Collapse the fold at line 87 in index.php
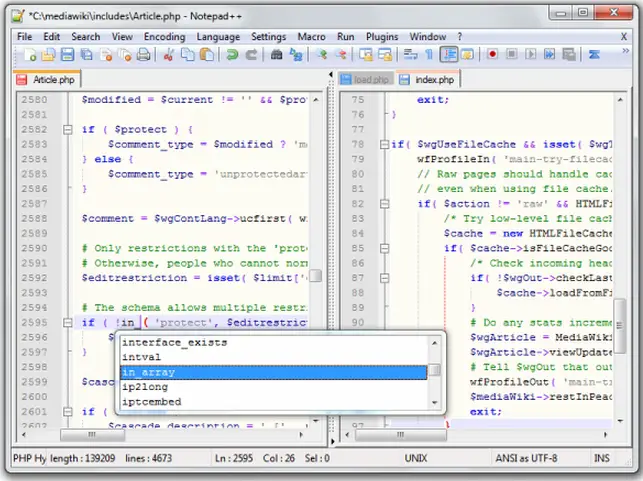The image size is (643, 481). point(384,278)
